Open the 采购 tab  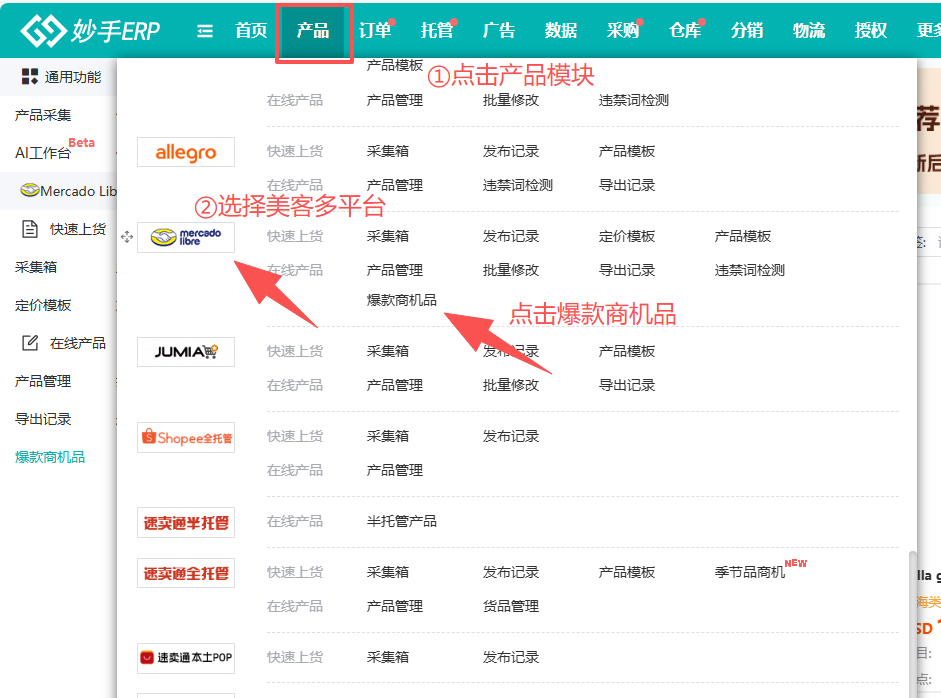coord(623,30)
